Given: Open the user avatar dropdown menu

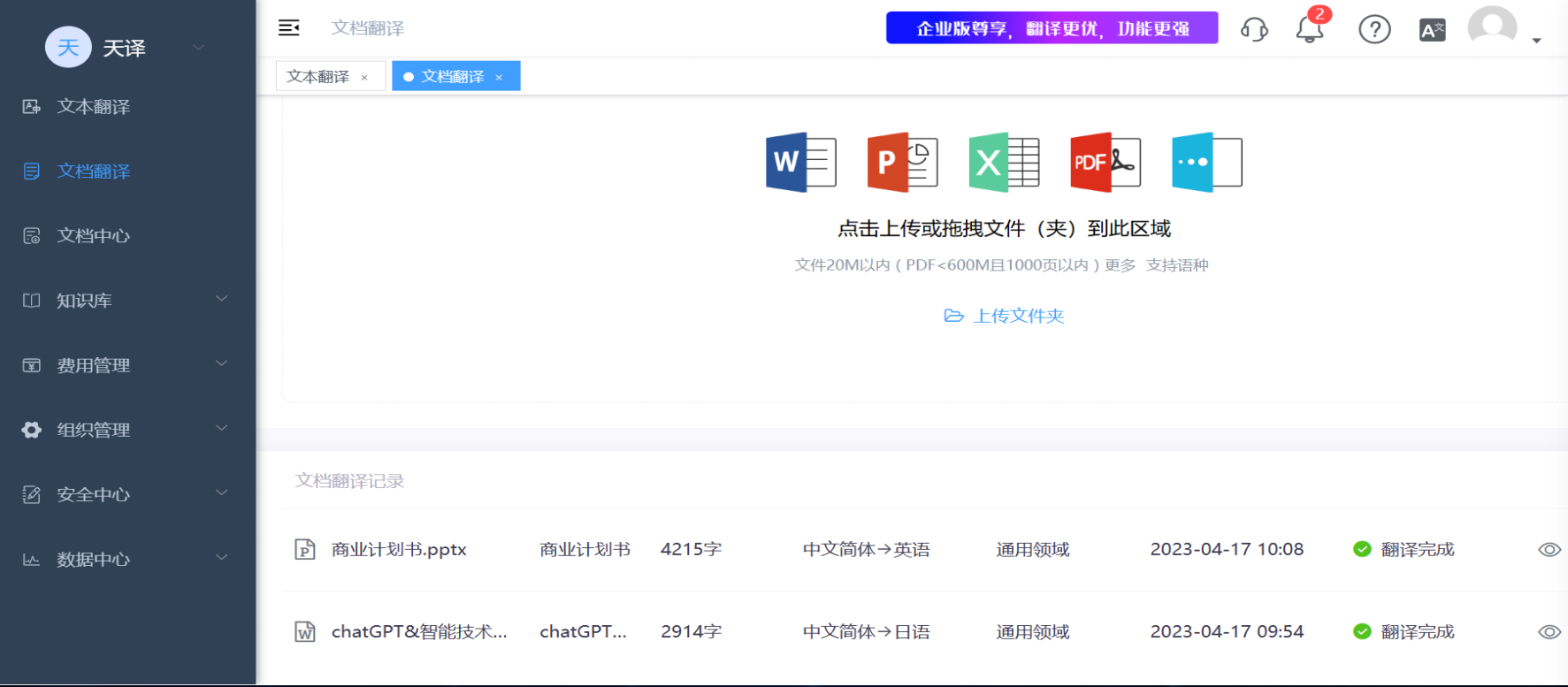Looking at the screenshot, I should [1503, 30].
